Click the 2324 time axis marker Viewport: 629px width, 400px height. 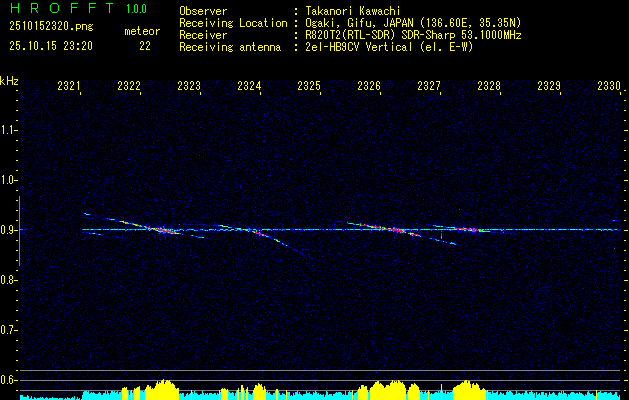click(x=249, y=85)
